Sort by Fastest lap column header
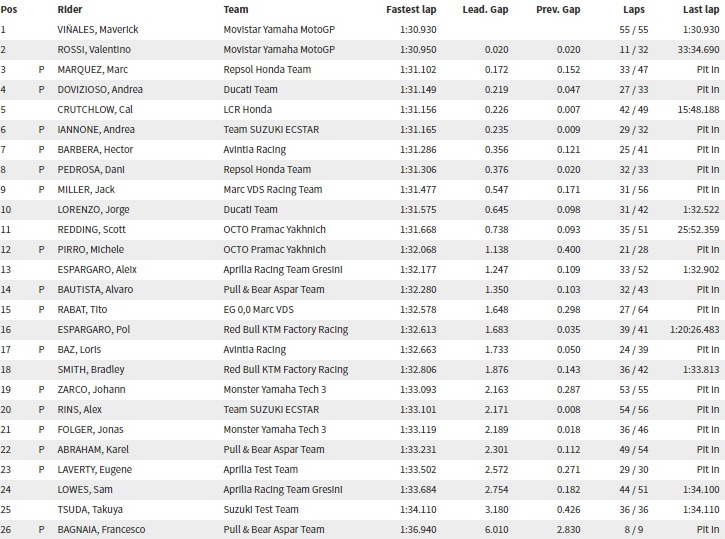 409,9
